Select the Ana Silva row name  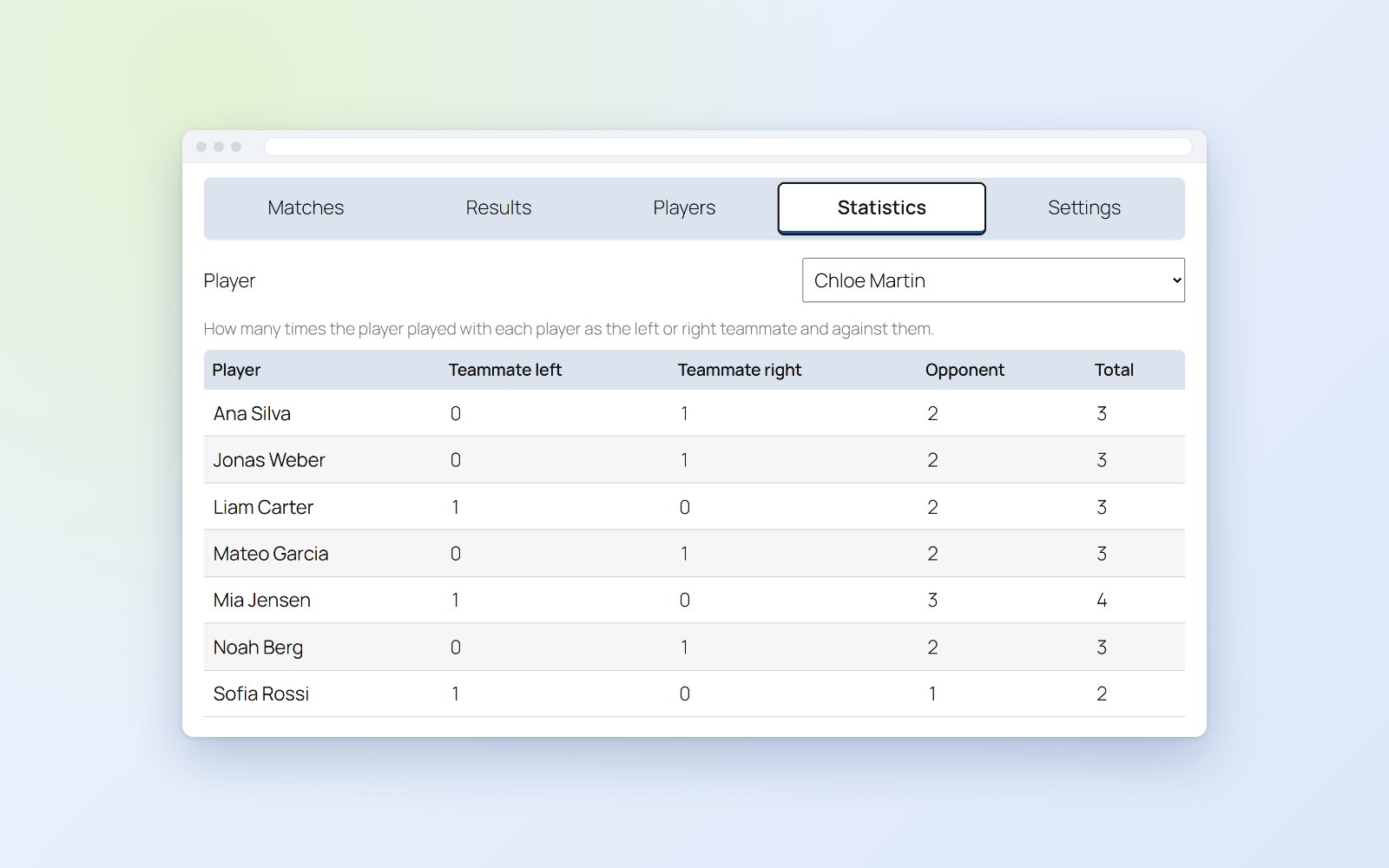pyautogui.click(x=252, y=413)
